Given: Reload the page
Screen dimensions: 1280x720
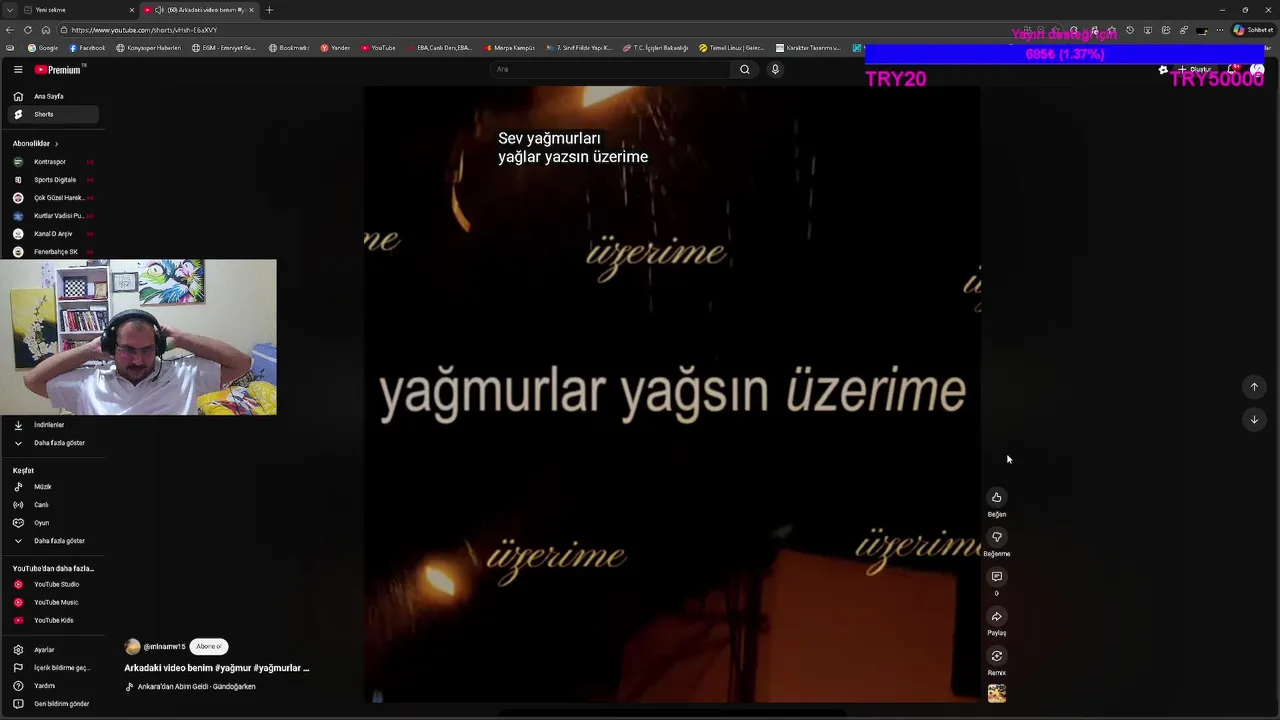Looking at the screenshot, I should pyautogui.click(x=28, y=30).
